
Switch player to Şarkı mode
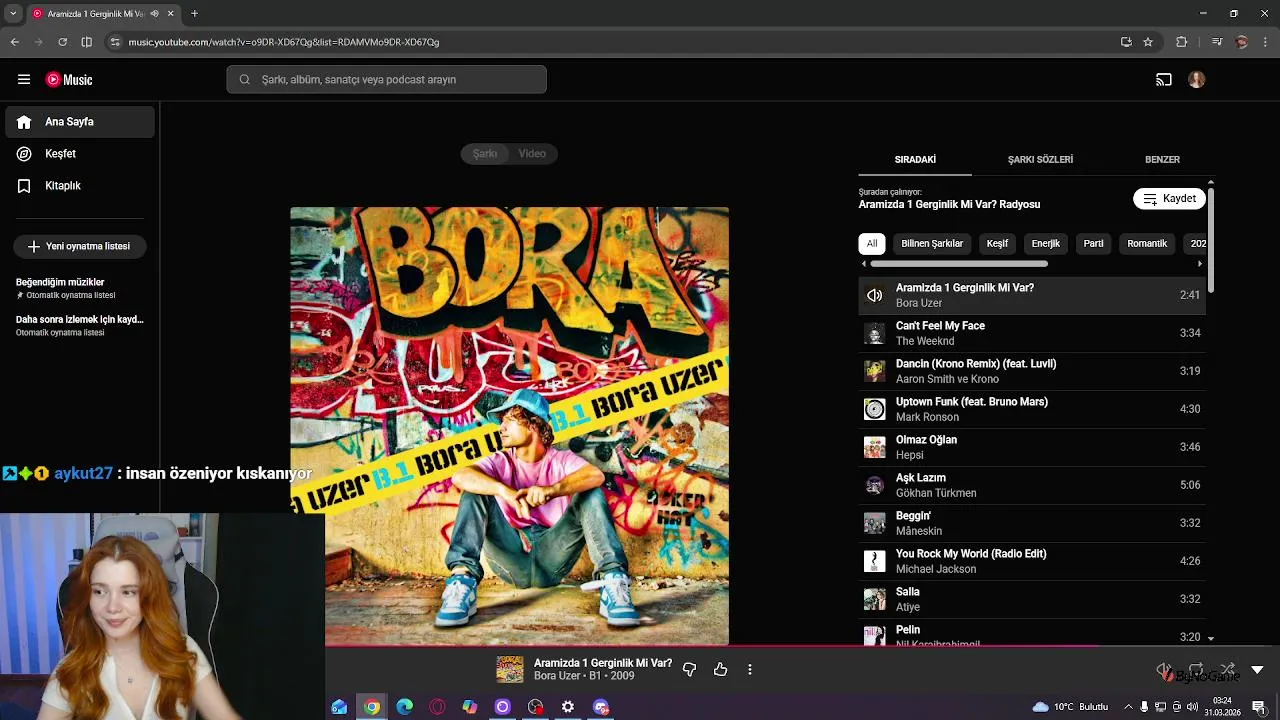pos(485,154)
